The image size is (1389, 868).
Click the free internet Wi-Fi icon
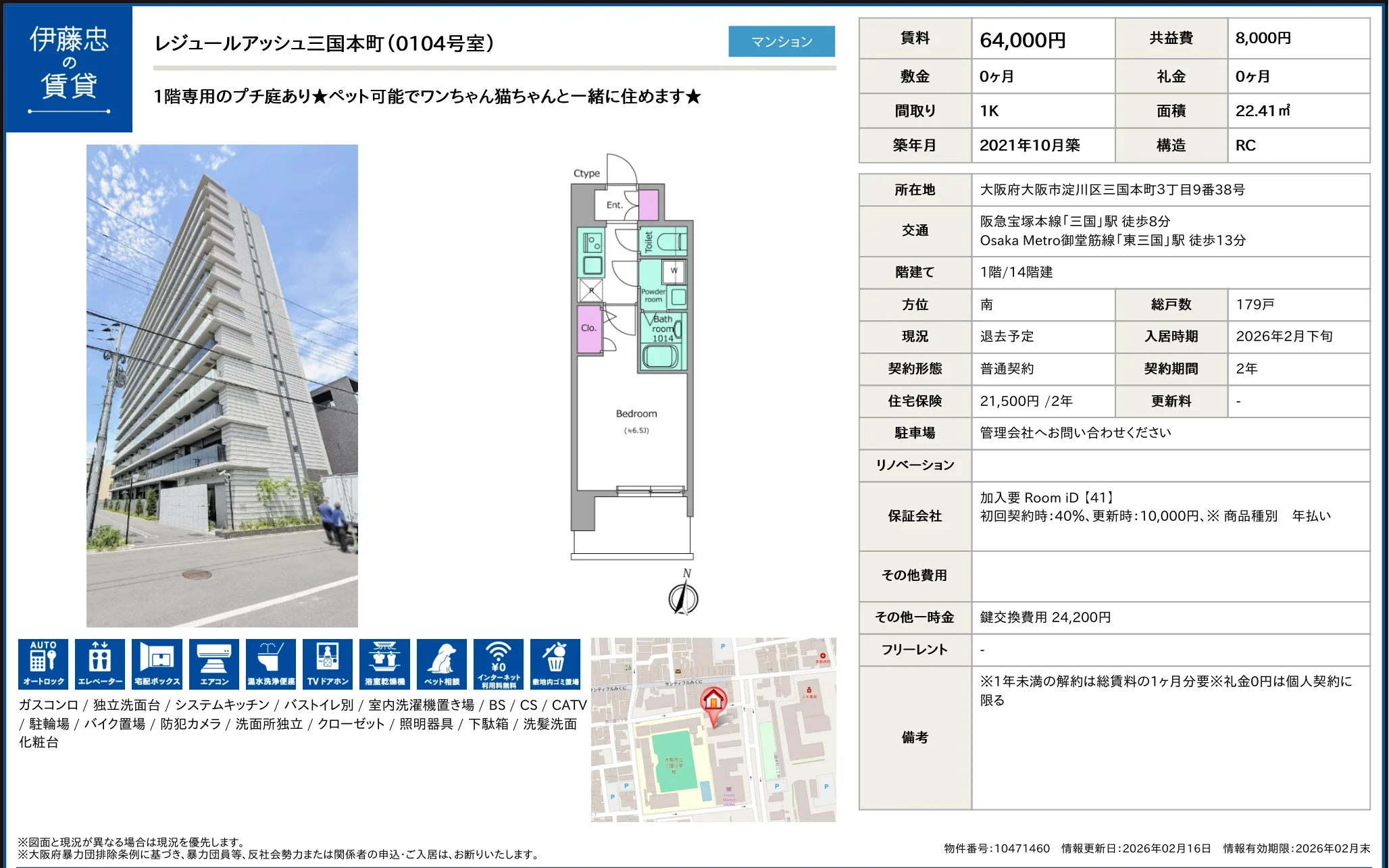click(499, 663)
